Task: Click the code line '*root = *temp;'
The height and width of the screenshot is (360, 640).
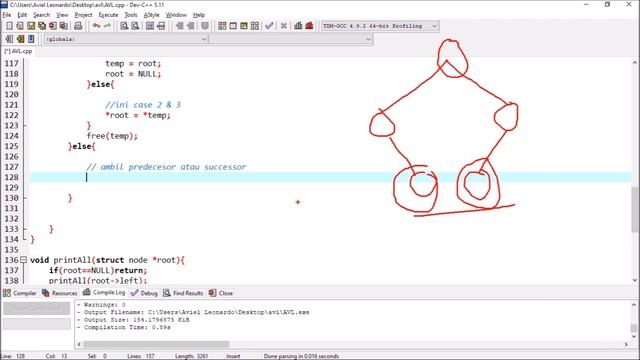Action: pyautogui.click(x=138, y=116)
